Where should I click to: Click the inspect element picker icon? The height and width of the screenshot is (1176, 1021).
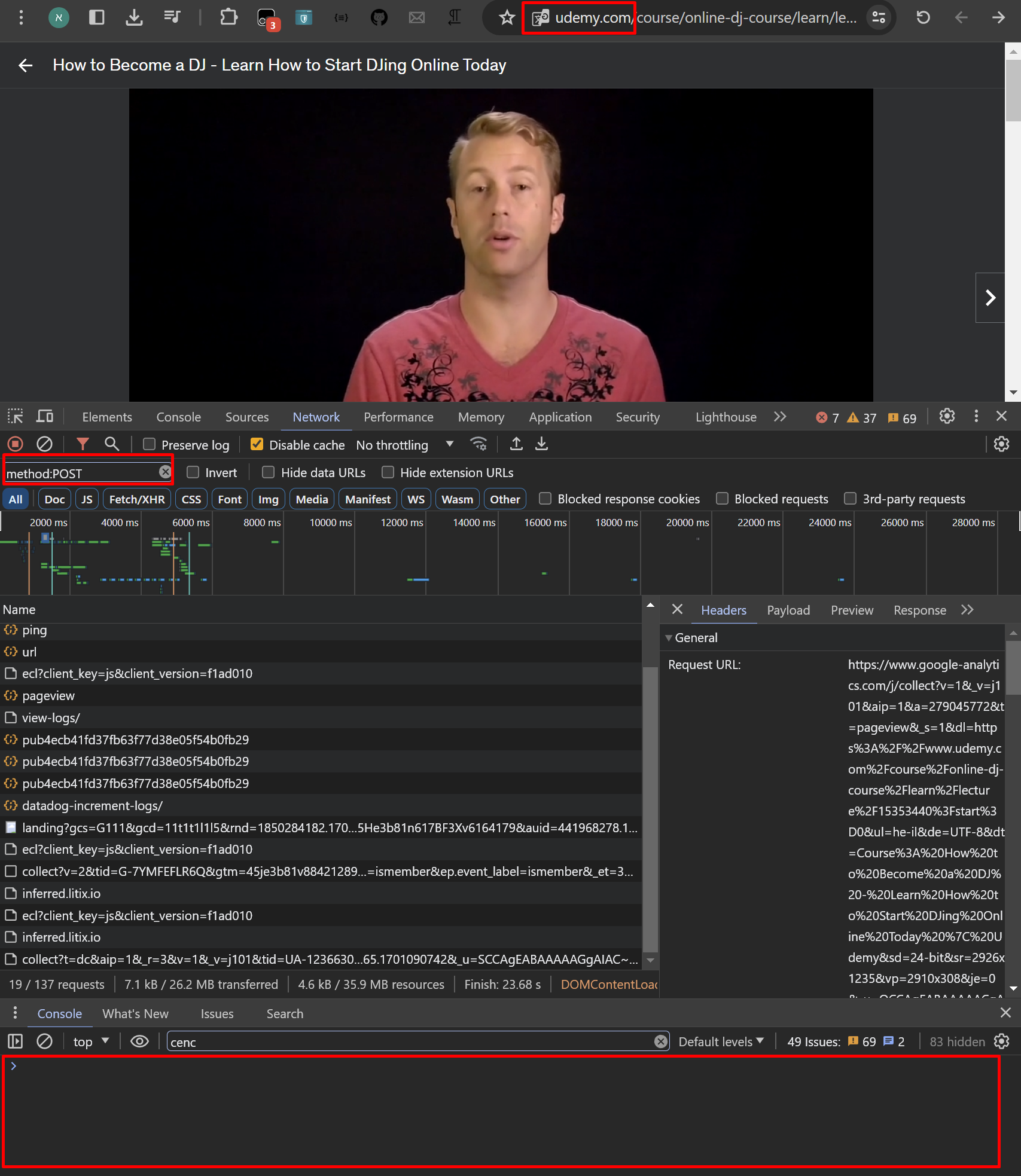pyautogui.click(x=15, y=417)
